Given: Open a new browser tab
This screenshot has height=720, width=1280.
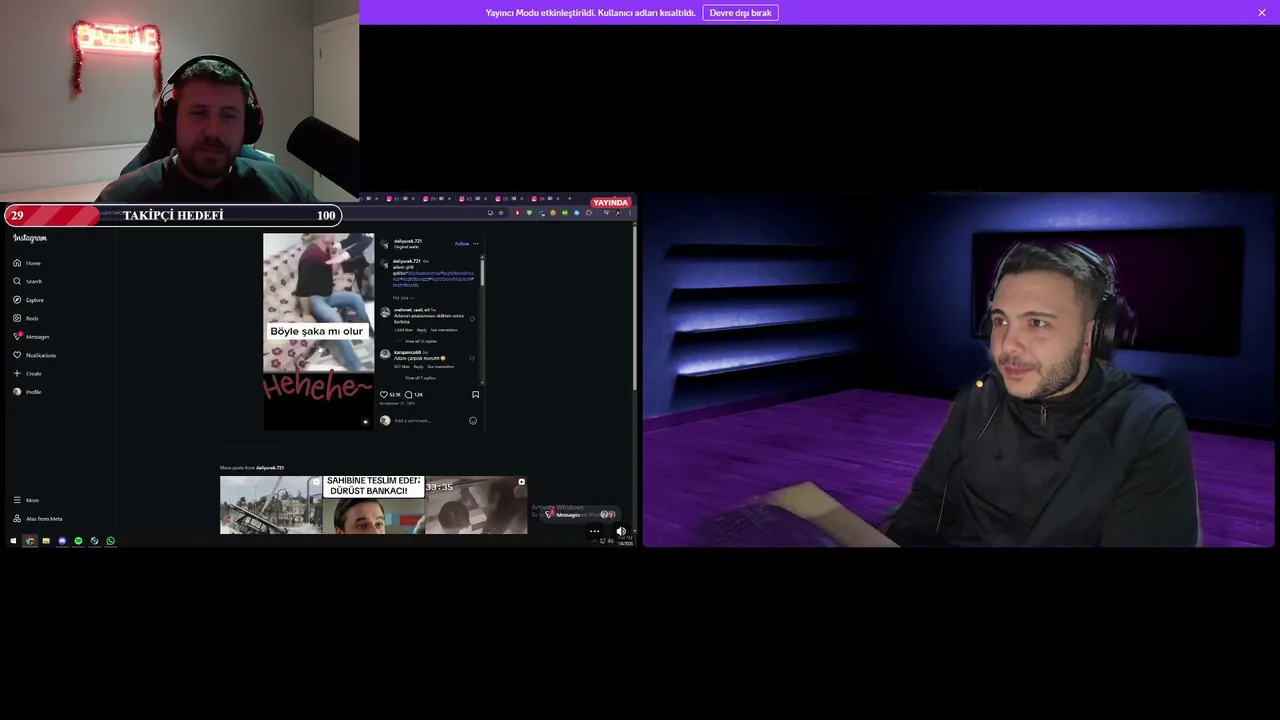Looking at the screenshot, I should 570,198.
